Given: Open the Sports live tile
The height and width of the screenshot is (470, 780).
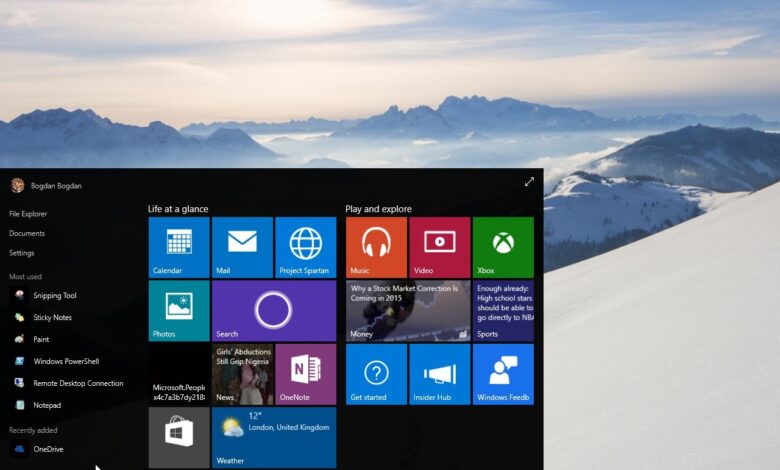Looking at the screenshot, I should (503, 311).
